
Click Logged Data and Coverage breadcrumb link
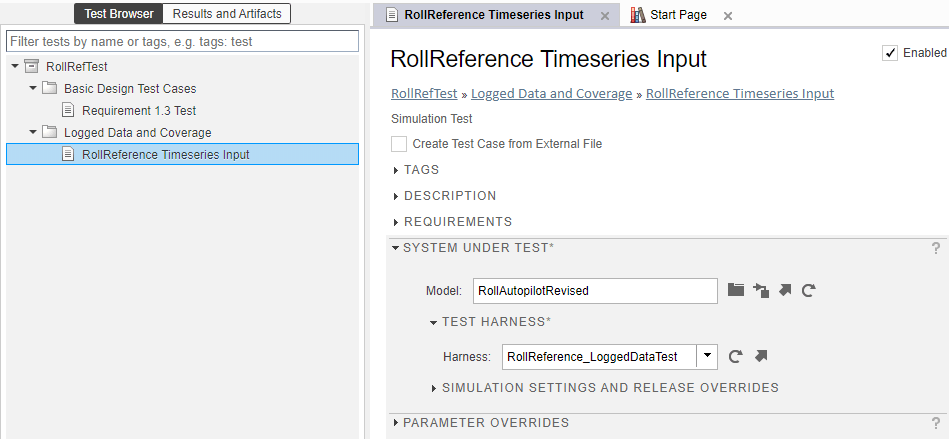pos(551,94)
